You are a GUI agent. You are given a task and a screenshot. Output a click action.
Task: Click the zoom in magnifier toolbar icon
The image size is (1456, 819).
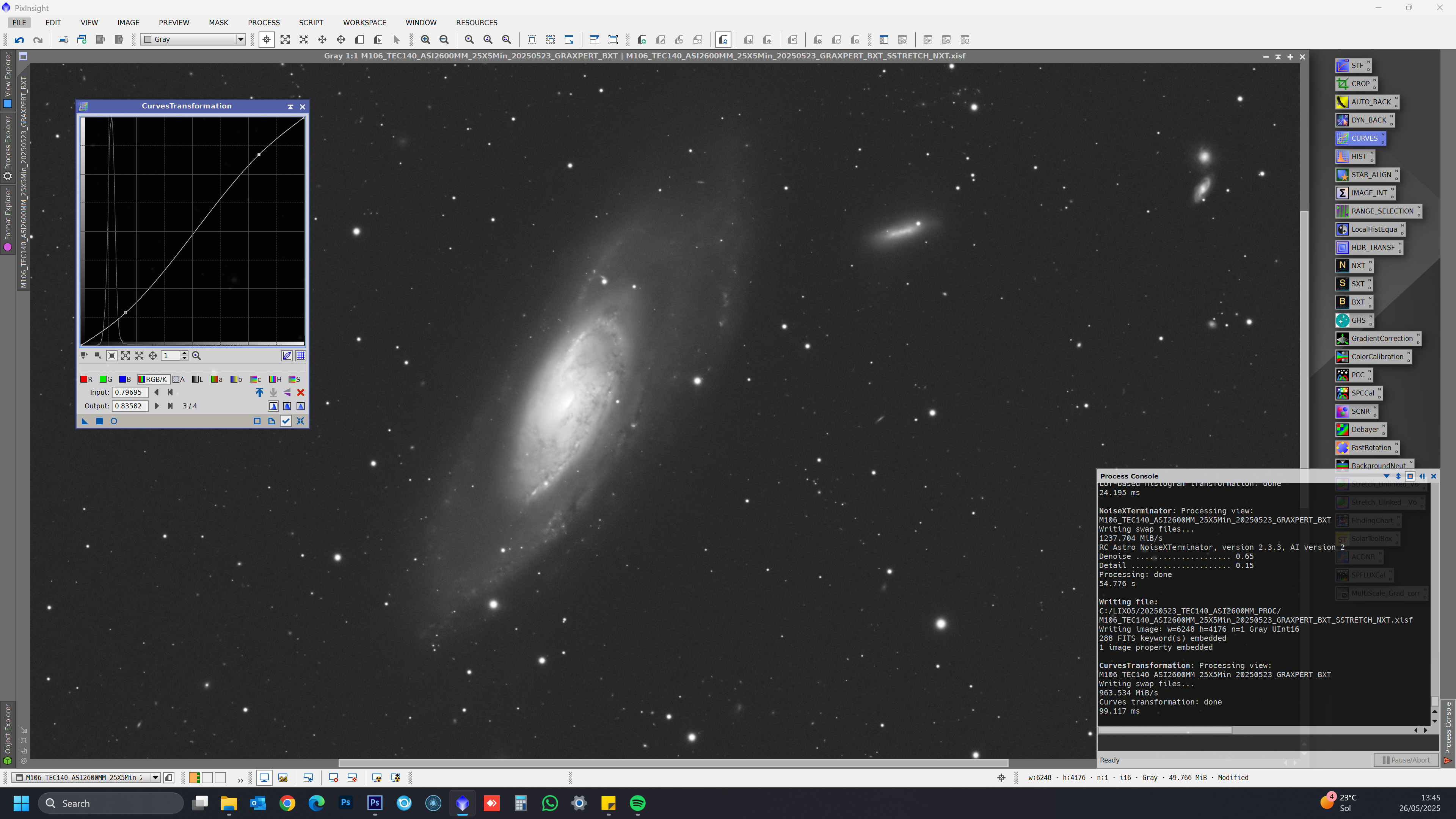pos(425,39)
